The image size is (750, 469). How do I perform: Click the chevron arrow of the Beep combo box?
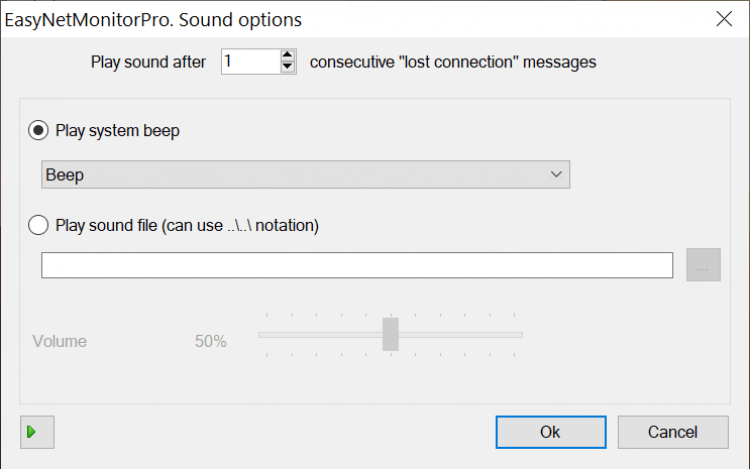[557, 175]
